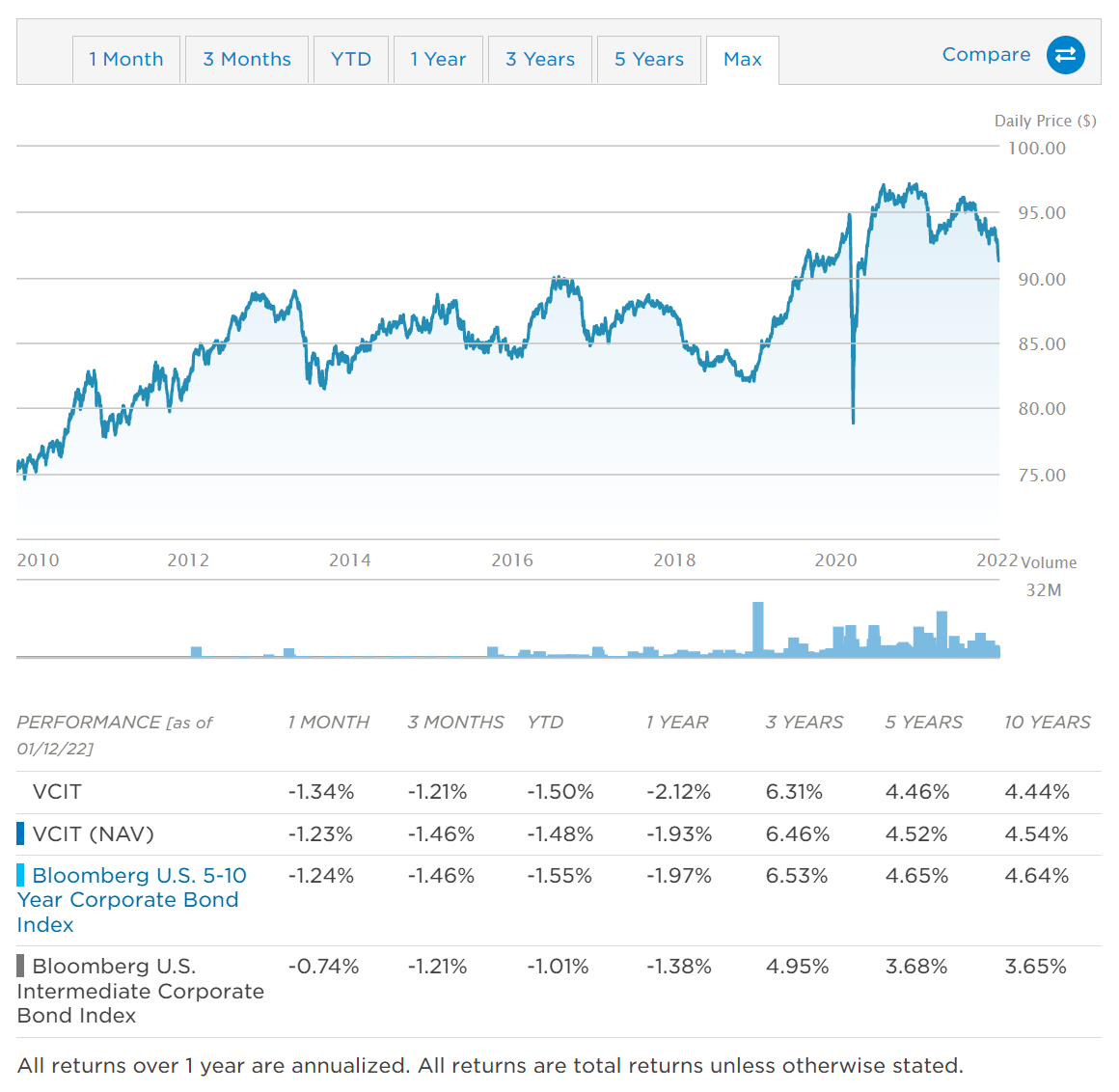Click Intermediate index 10 years value 3.65%
Image resolution: width=1119 pixels, height=1092 pixels.
[1035, 968]
